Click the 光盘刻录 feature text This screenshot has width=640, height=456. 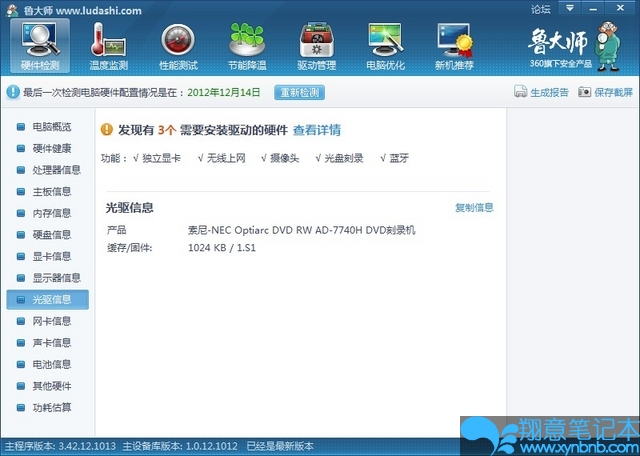(x=344, y=158)
